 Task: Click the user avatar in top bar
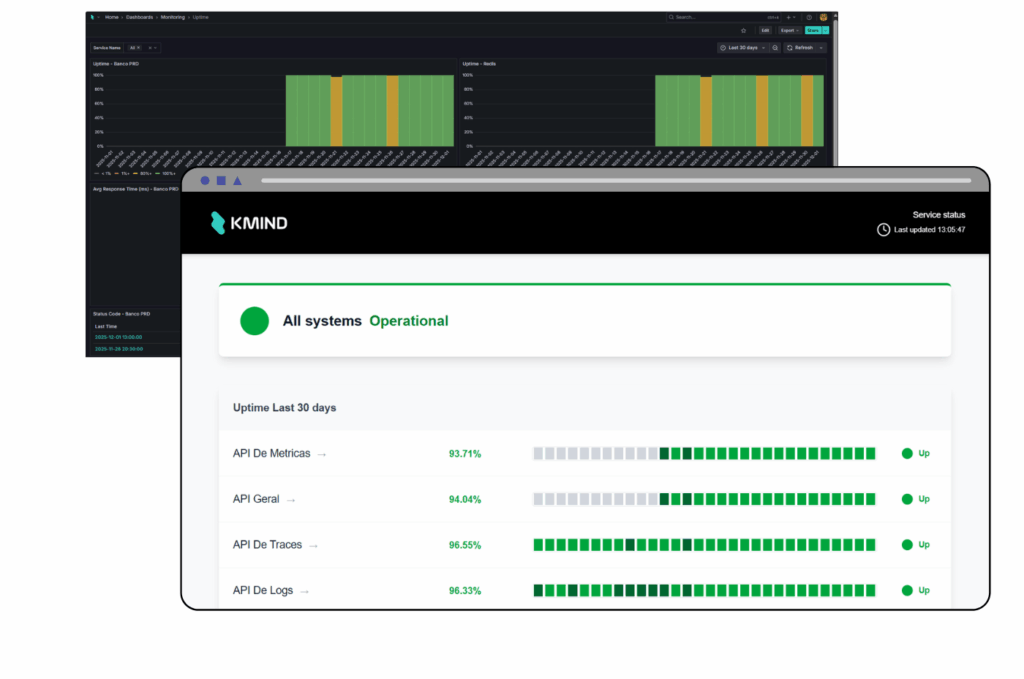coord(823,17)
